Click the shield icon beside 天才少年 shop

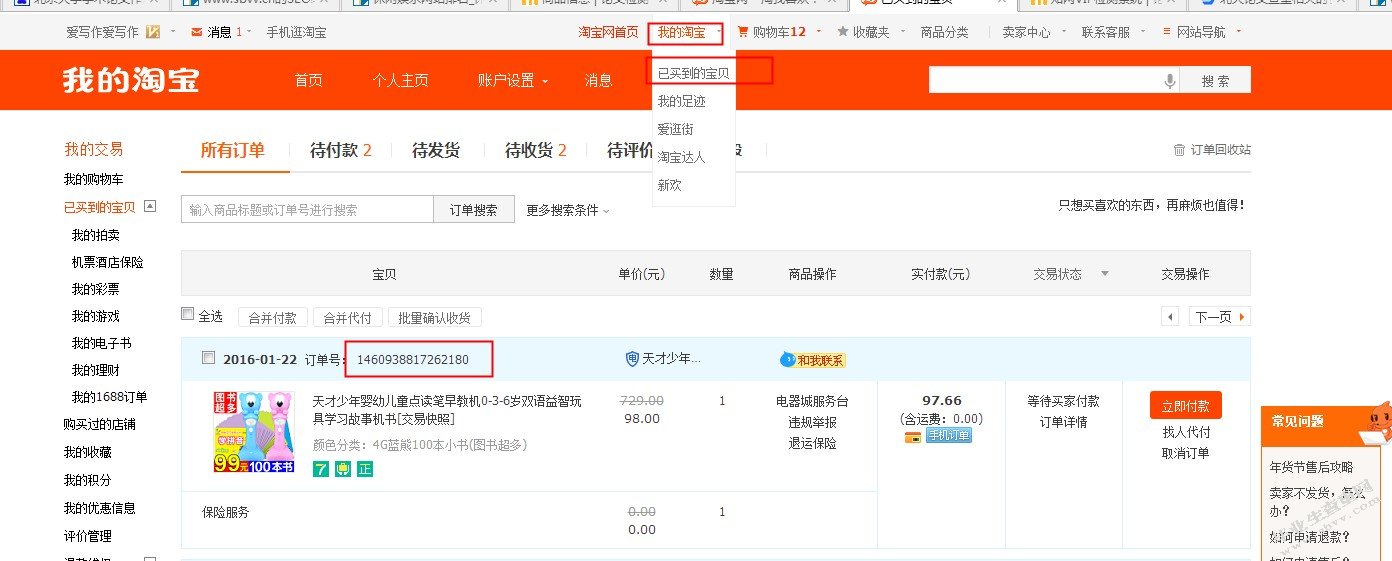click(x=632, y=359)
